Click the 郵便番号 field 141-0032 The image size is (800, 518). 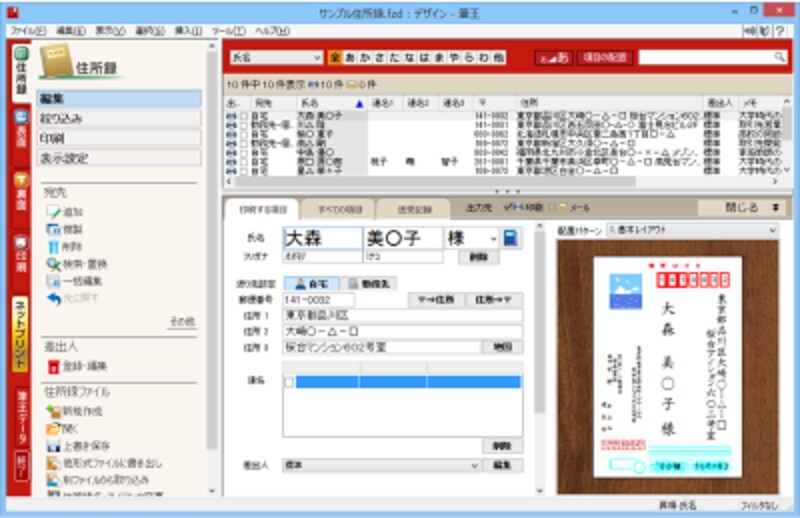318,300
